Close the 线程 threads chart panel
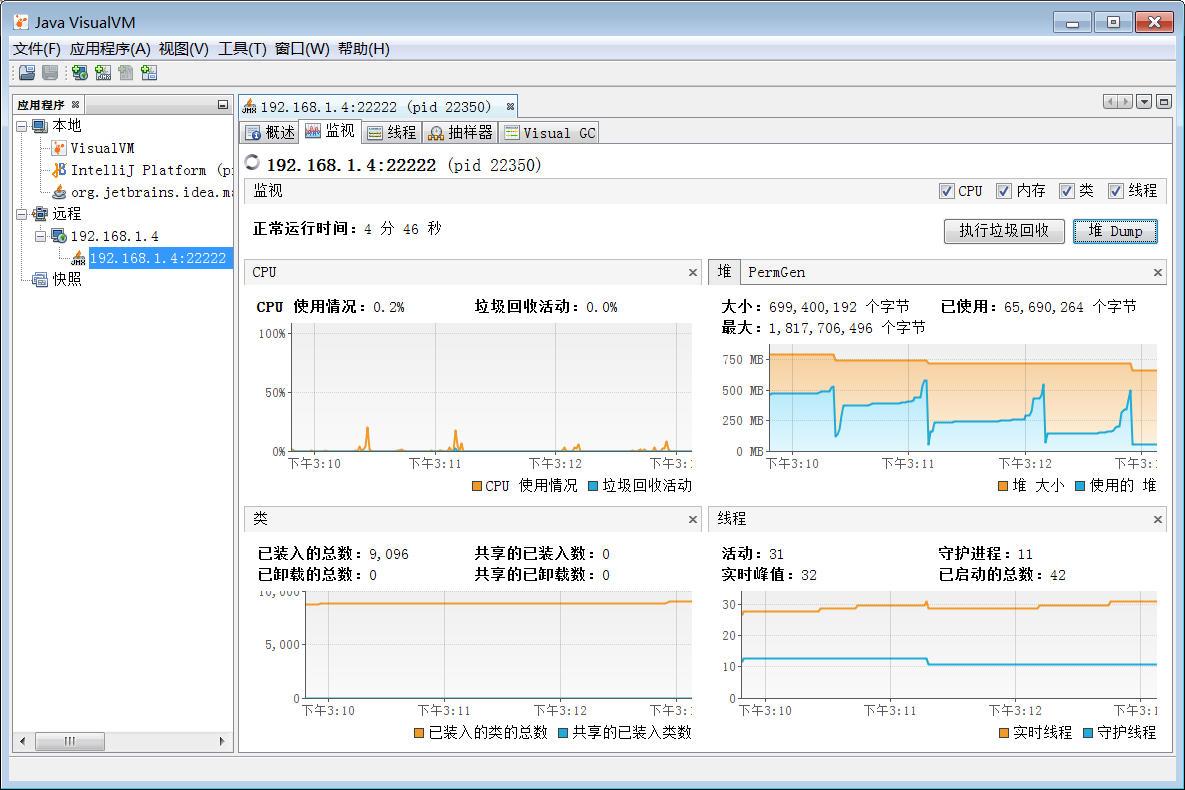1185x790 pixels. [1157, 519]
